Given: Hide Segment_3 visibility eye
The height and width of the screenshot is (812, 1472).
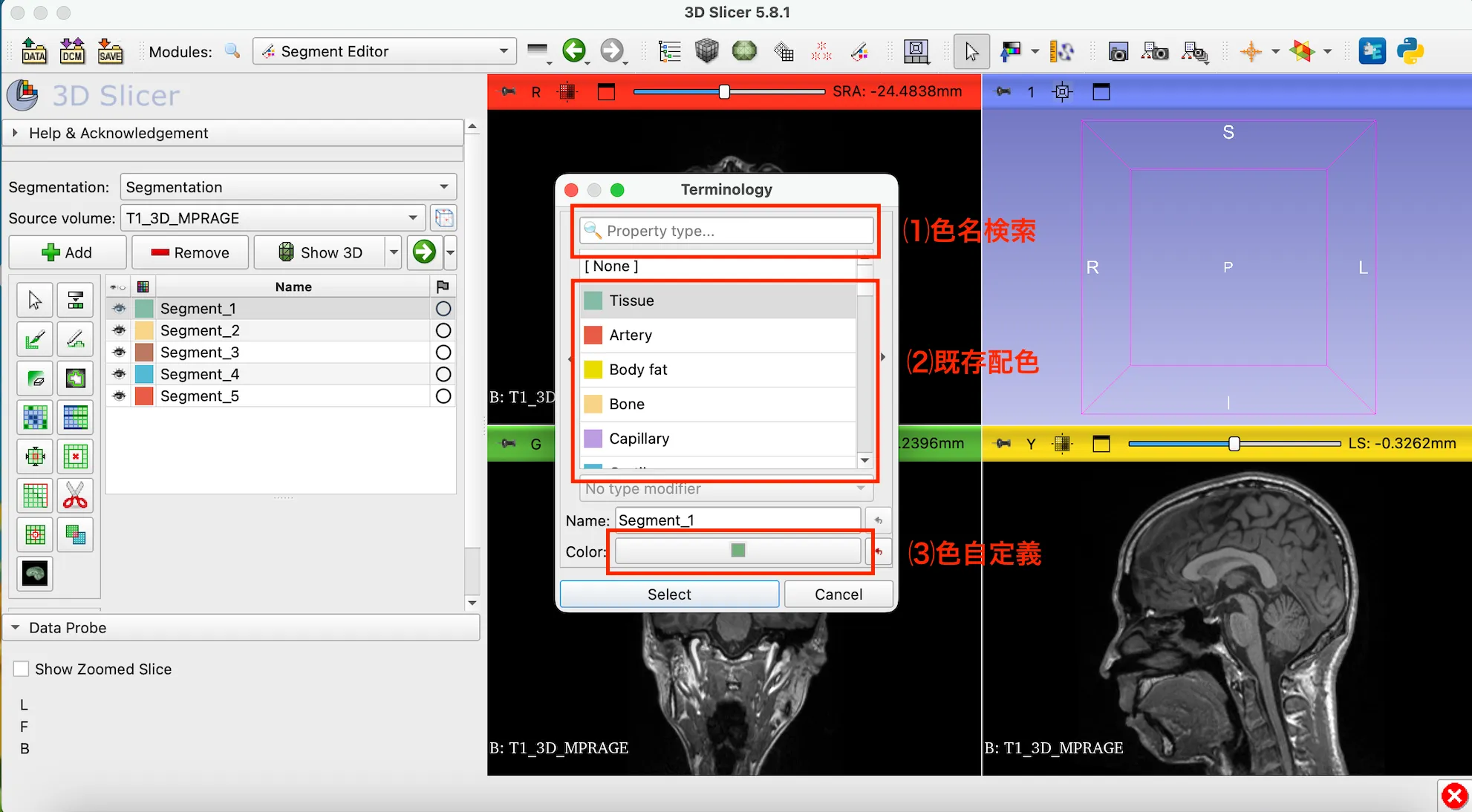Looking at the screenshot, I should 119,352.
